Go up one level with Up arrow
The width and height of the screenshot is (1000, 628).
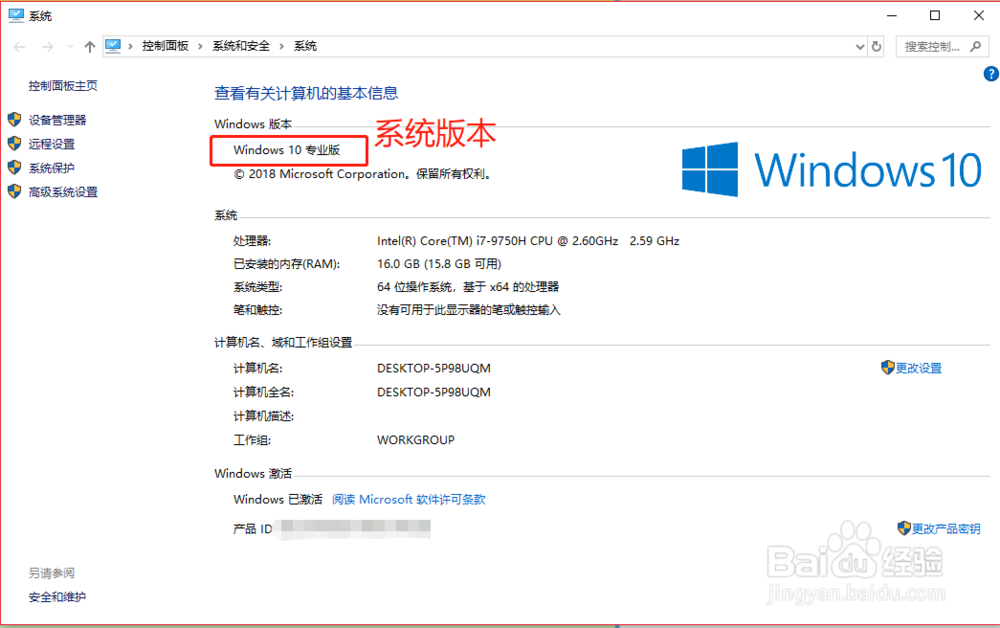(x=90, y=47)
